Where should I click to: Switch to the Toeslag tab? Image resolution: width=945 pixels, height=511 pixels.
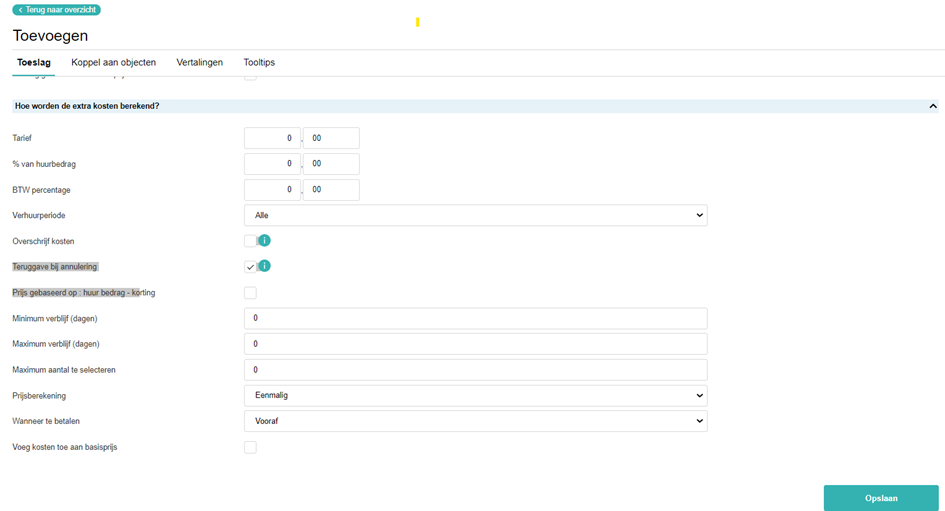(34, 63)
